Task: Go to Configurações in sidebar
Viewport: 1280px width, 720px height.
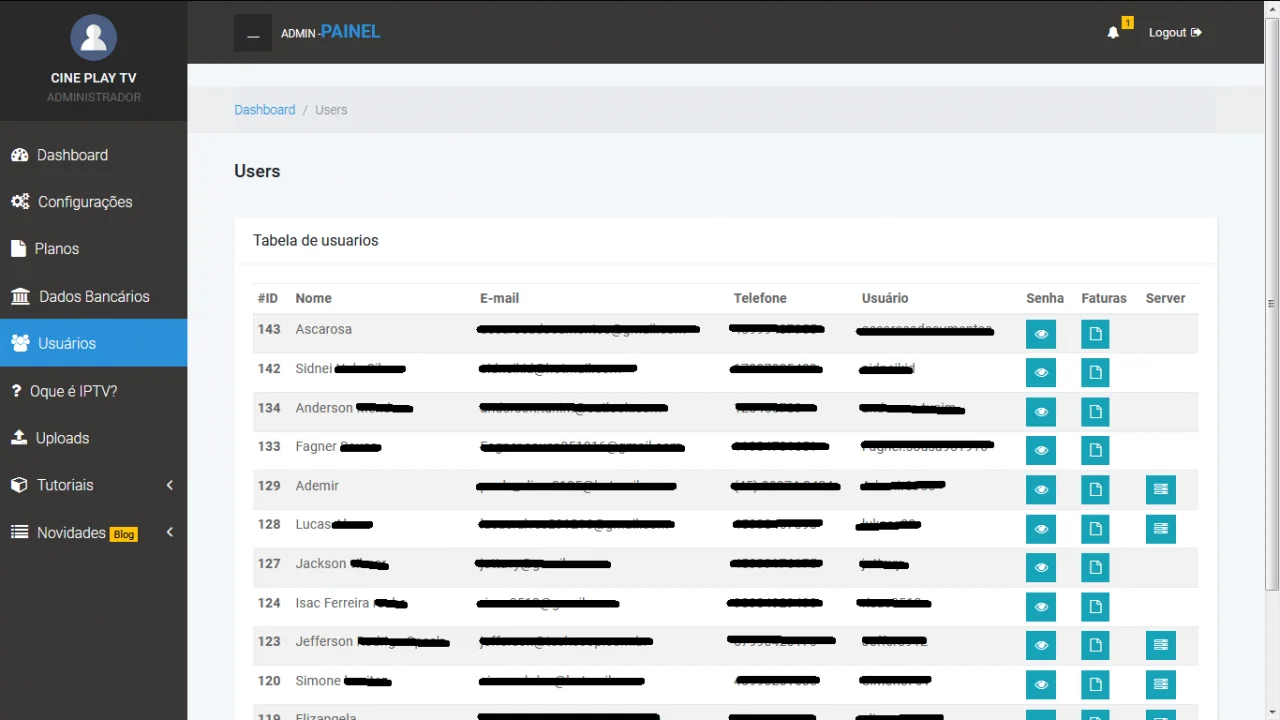Action: 85,202
